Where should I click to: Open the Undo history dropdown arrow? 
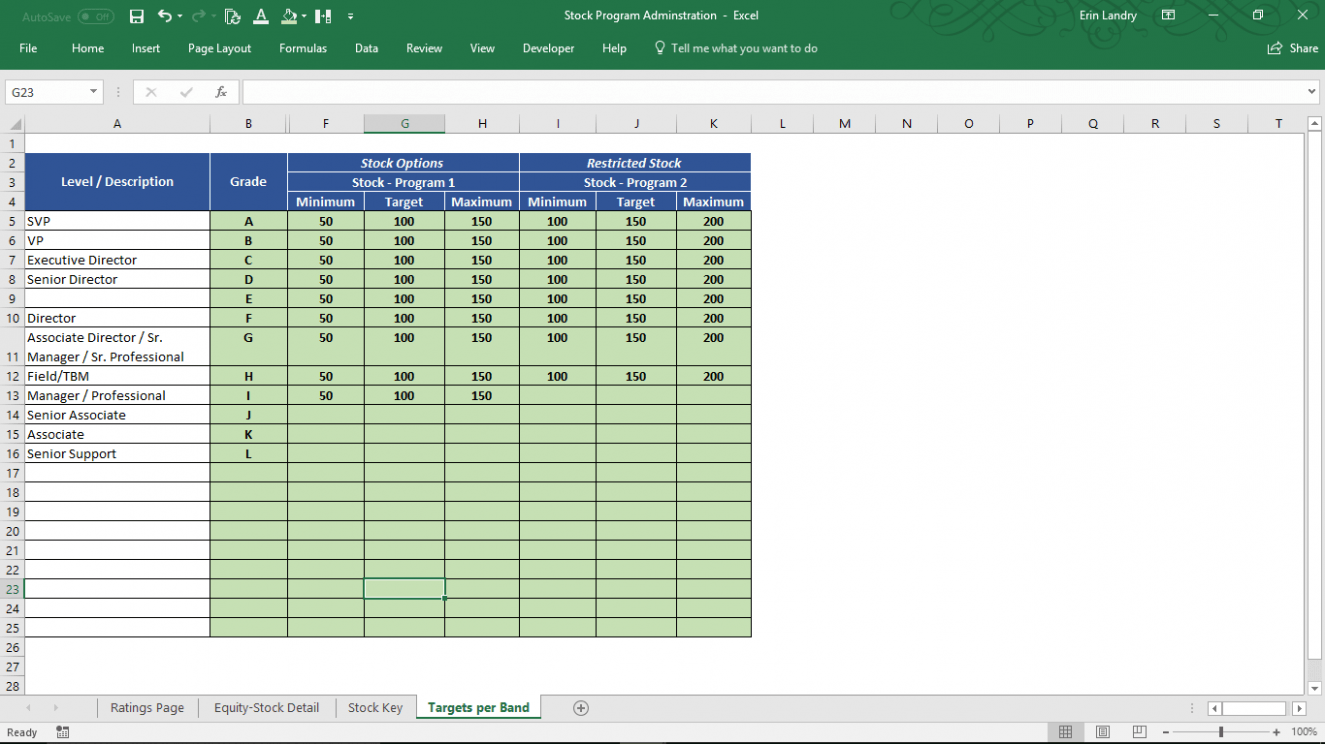180,17
